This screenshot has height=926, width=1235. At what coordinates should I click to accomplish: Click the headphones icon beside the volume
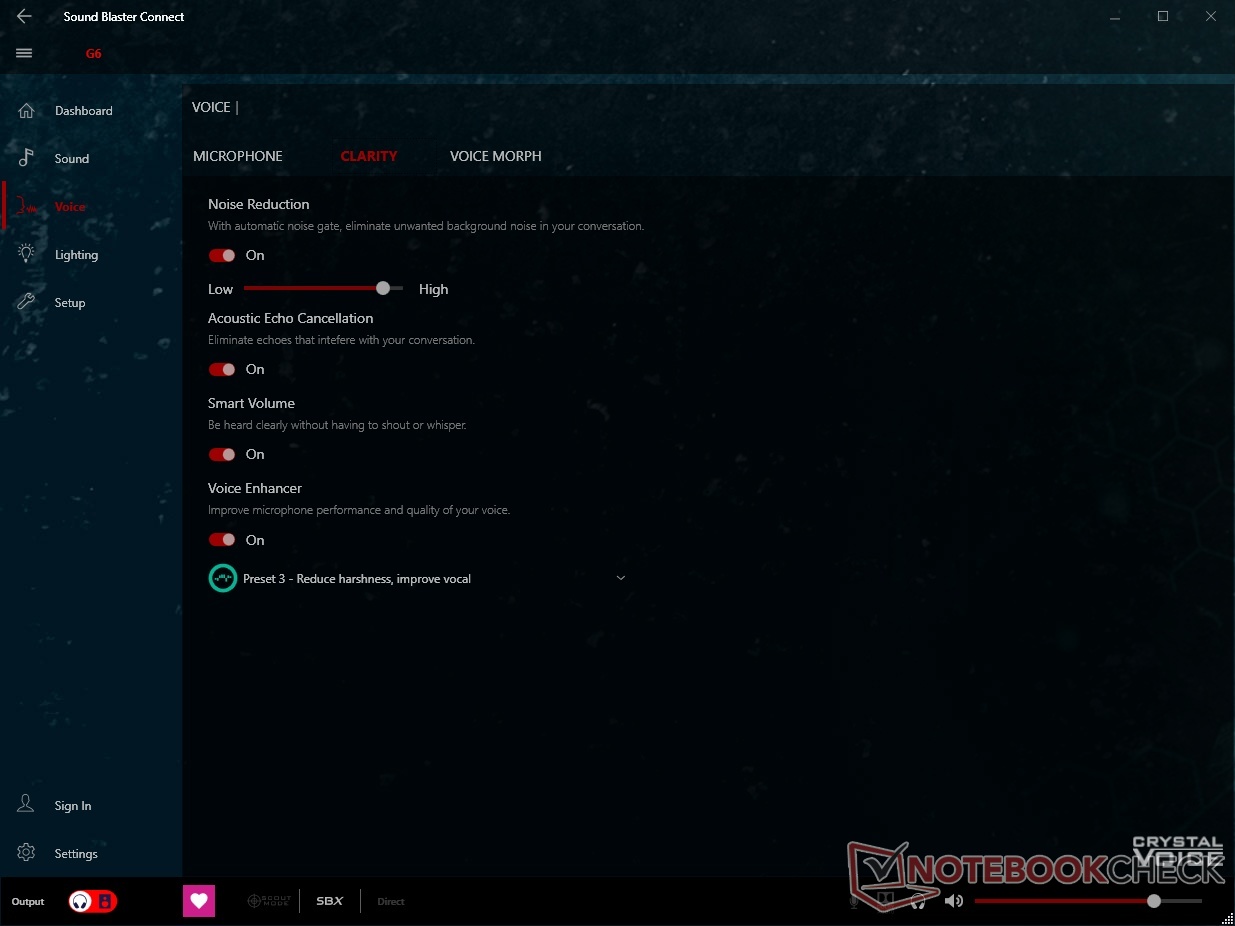tap(918, 901)
